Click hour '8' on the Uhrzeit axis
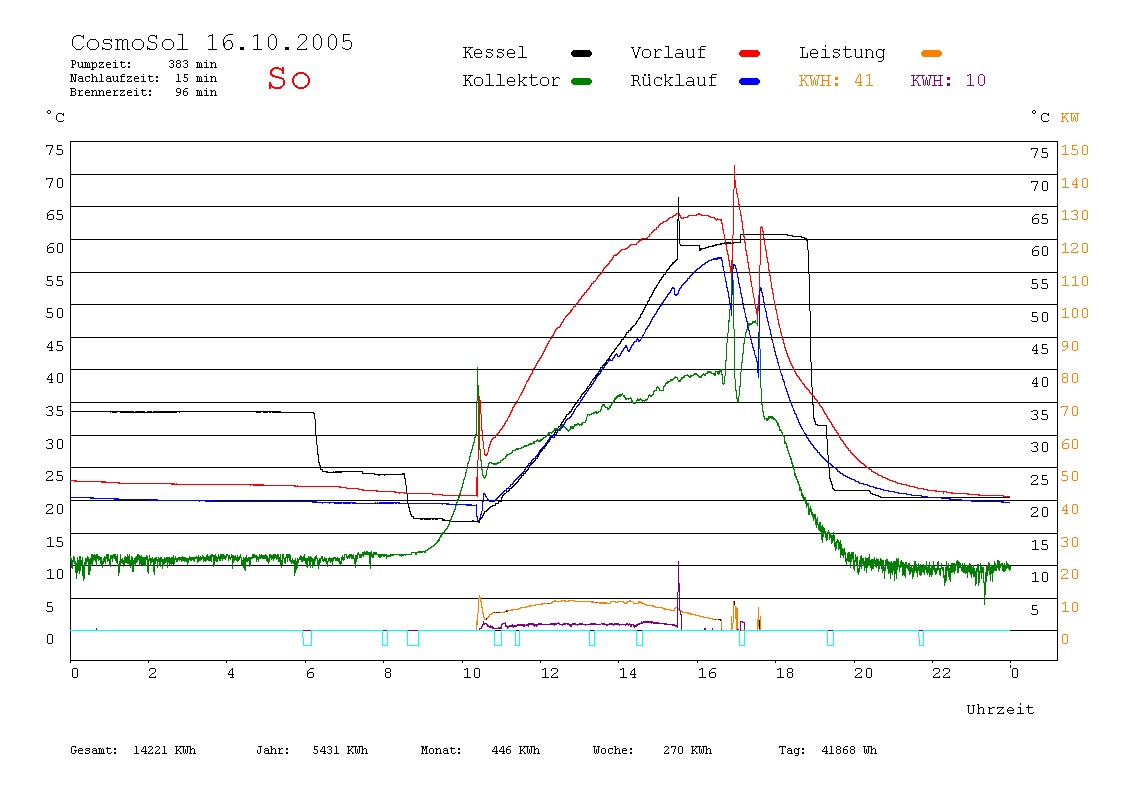This screenshot has width=1148, height=812. tap(388, 673)
